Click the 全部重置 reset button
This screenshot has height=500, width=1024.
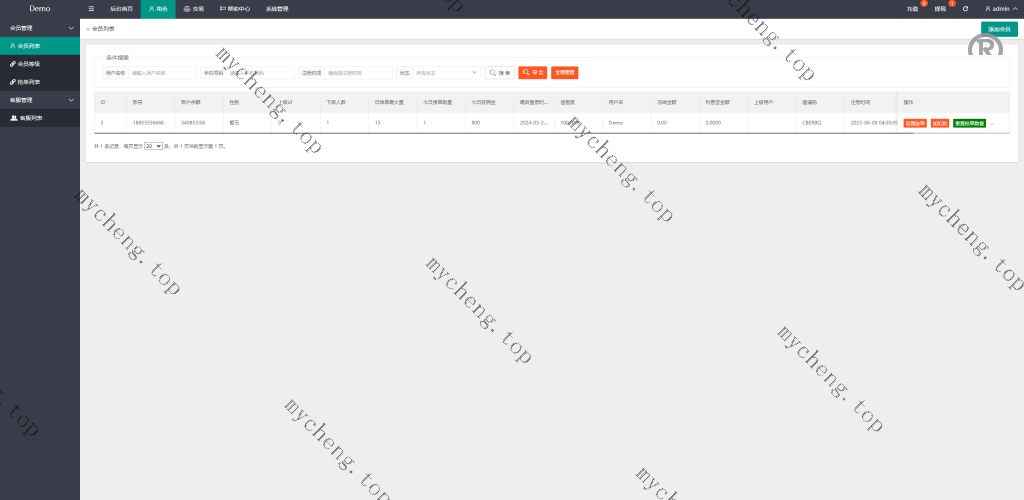pos(564,73)
